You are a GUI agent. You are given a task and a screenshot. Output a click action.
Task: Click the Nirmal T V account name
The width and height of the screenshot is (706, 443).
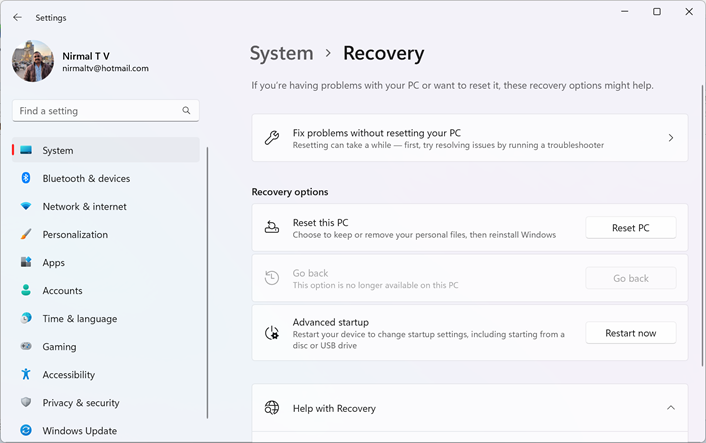86,56
